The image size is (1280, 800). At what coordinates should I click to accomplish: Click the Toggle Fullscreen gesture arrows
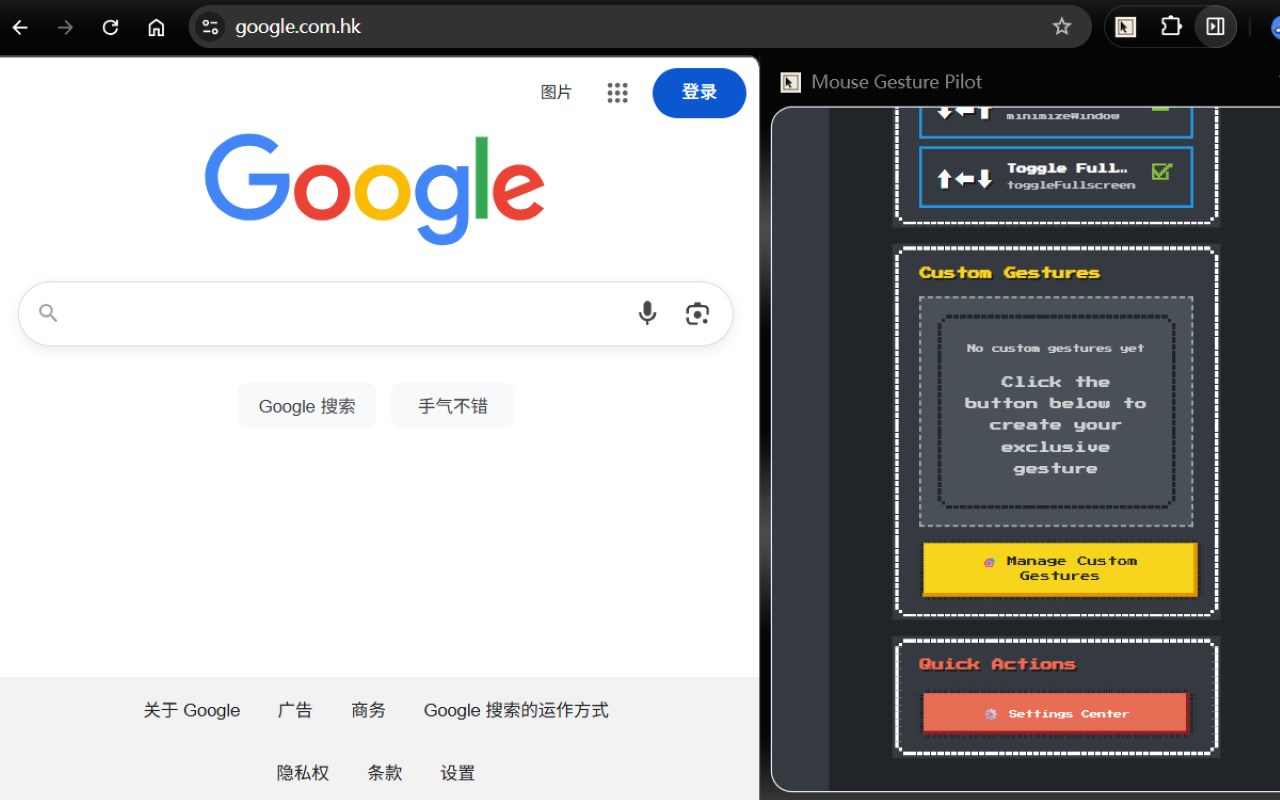pyautogui.click(x=964, y=178)
